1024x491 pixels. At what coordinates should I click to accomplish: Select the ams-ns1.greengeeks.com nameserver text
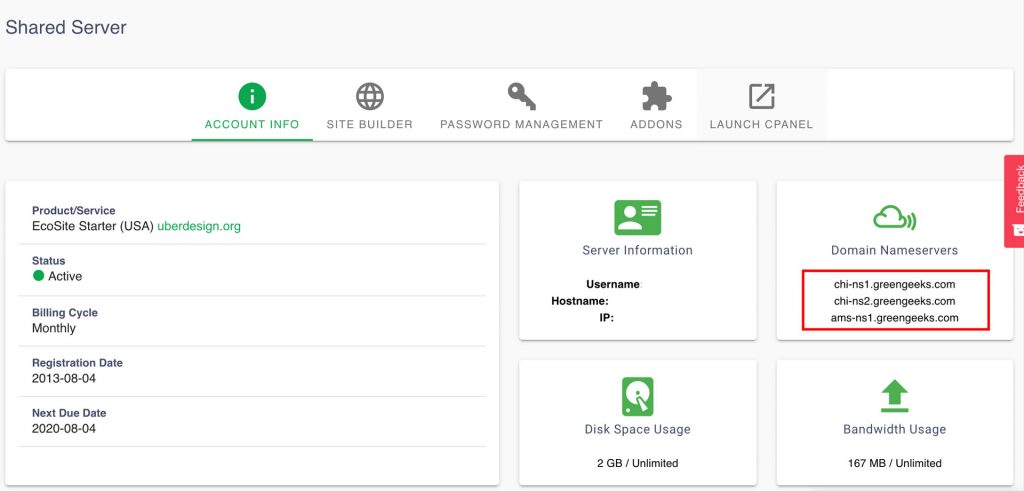point(894,318)
